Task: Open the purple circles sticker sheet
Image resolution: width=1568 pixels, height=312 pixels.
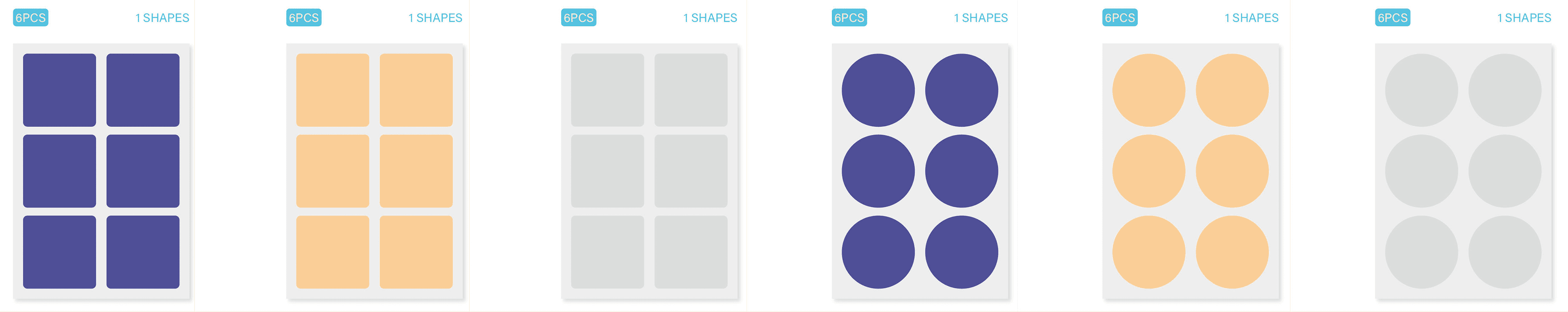Action: point(920,171)
